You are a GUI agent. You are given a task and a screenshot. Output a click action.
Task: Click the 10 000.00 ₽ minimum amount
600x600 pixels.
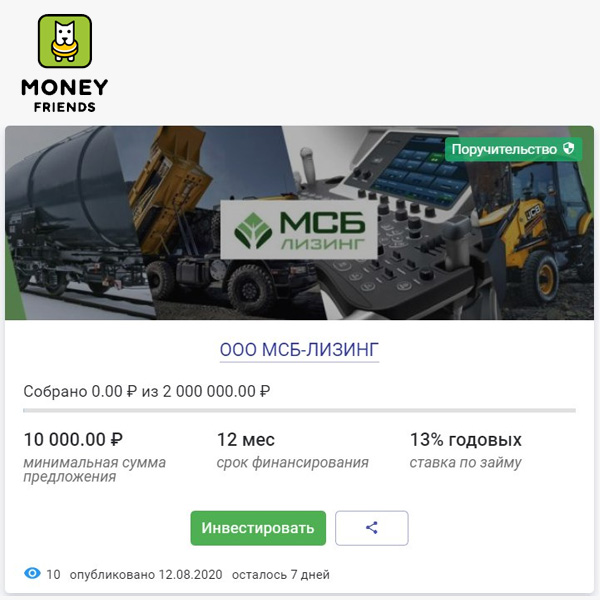point(73,440)
